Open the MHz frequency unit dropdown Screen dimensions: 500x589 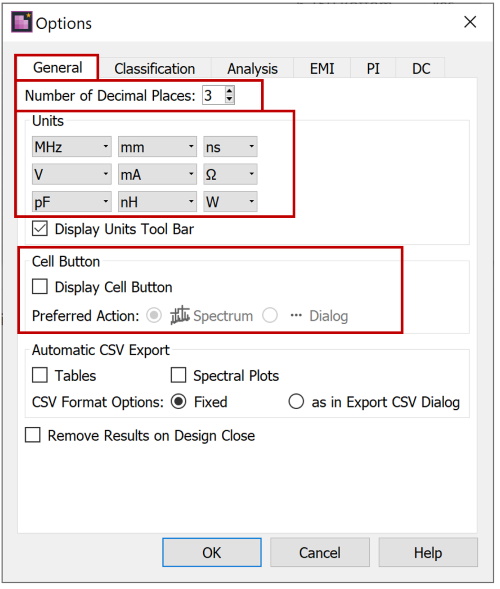tap(72, 147)
